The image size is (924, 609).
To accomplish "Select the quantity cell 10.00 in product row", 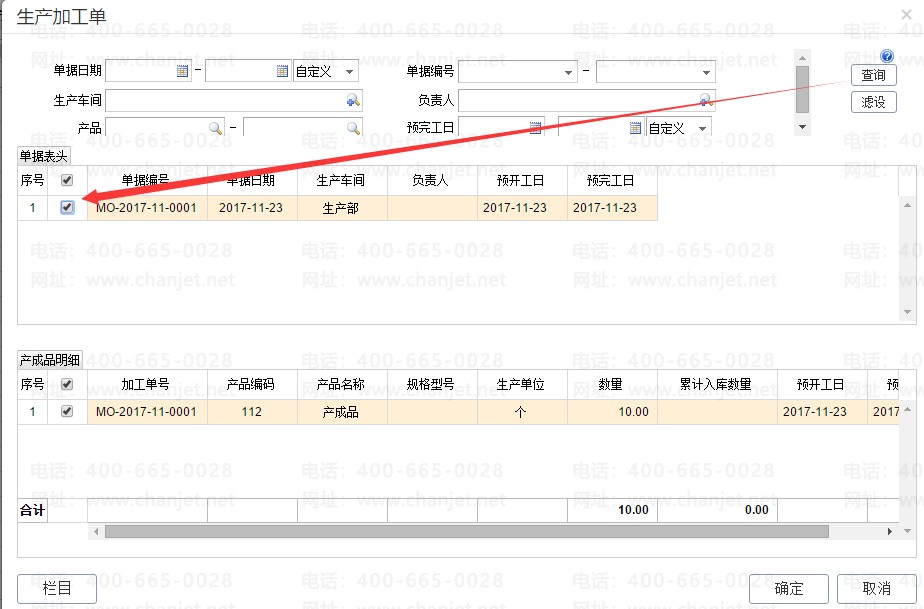I will pyautogui.click(x=612, y=412).
